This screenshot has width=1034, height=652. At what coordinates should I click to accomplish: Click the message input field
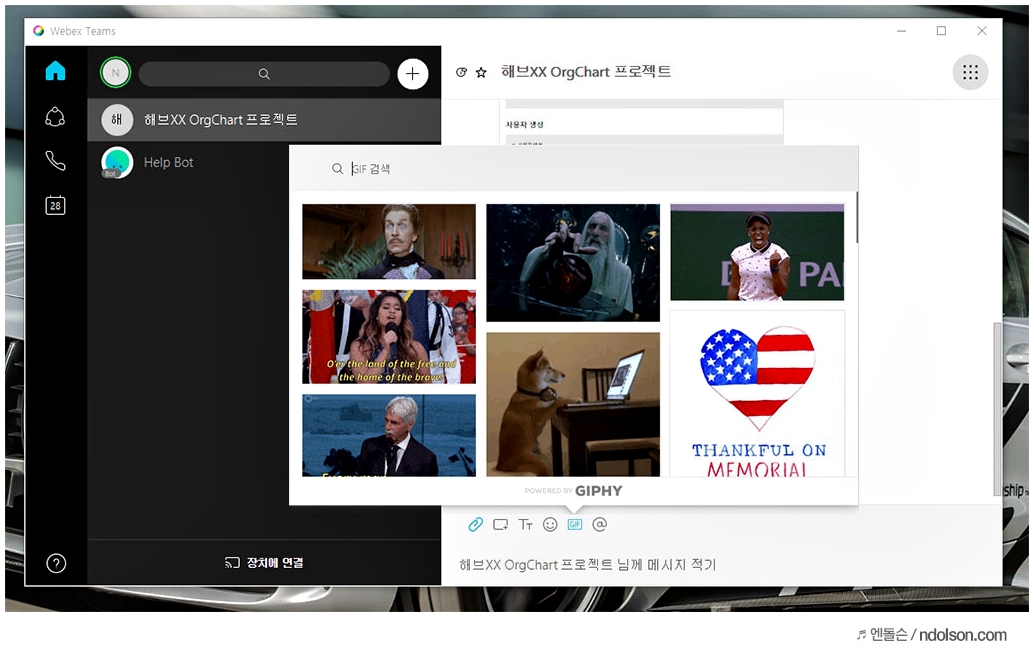722,564
